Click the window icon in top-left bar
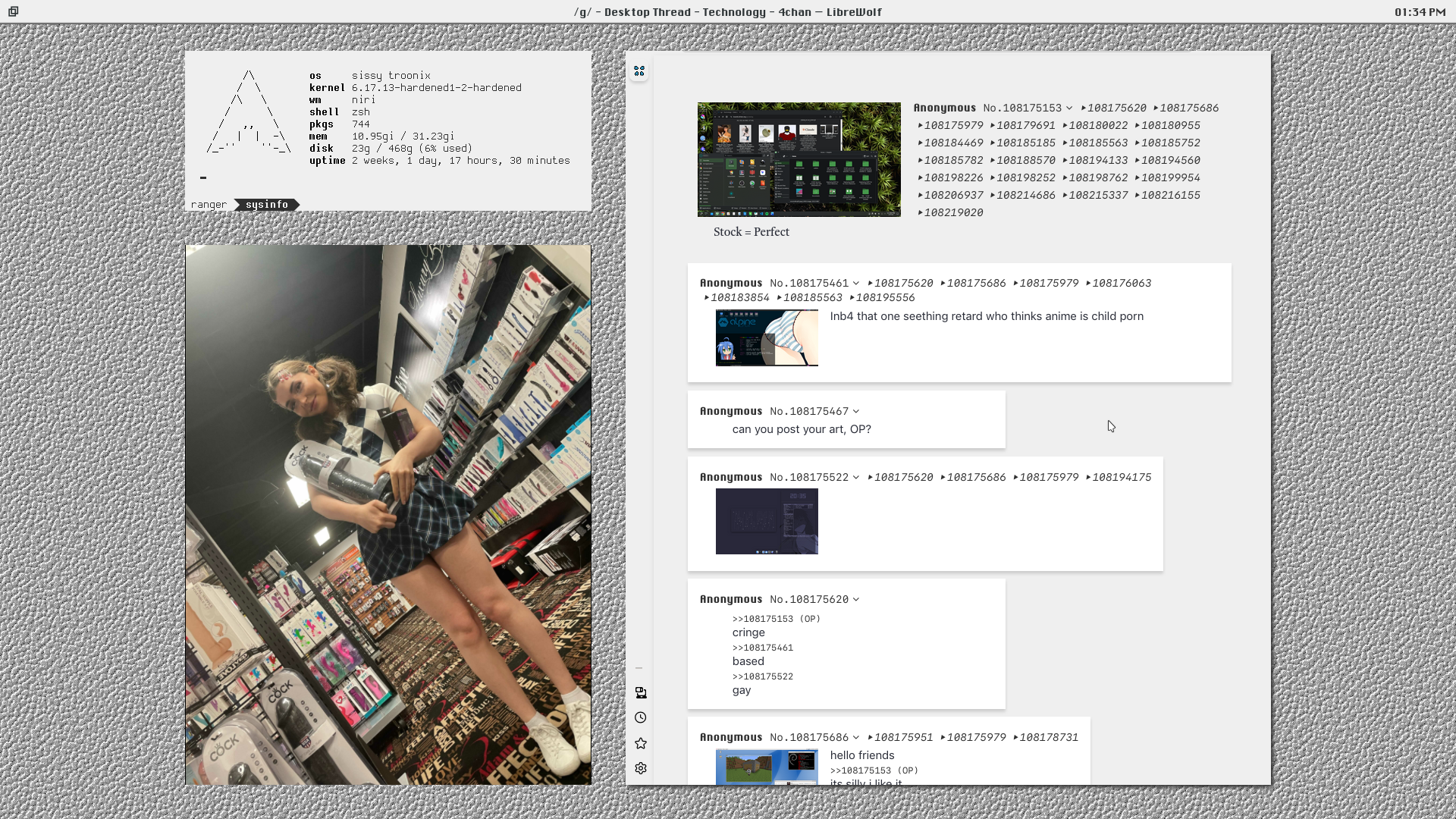 [x=13, y=11]
